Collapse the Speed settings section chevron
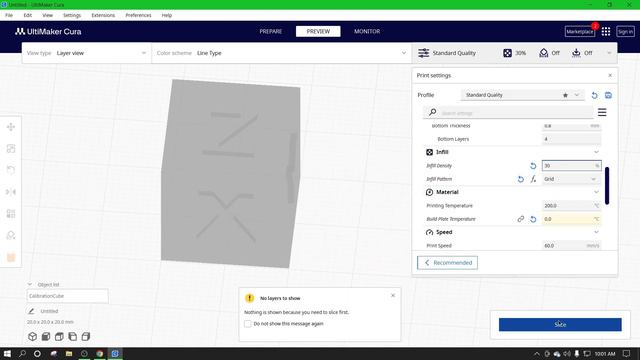 596,232
